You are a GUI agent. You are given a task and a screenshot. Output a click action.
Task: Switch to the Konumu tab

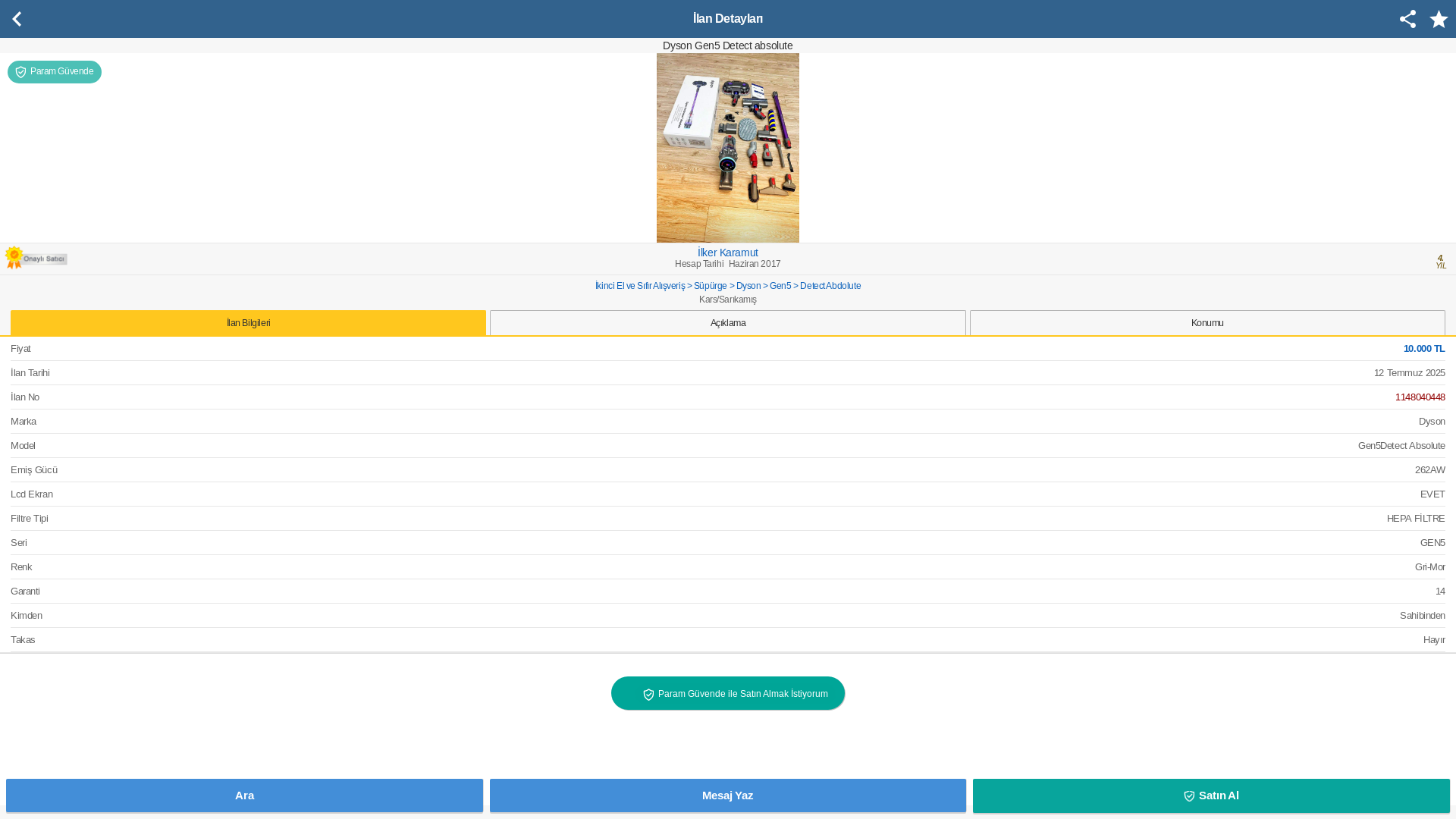[1207, 323]
